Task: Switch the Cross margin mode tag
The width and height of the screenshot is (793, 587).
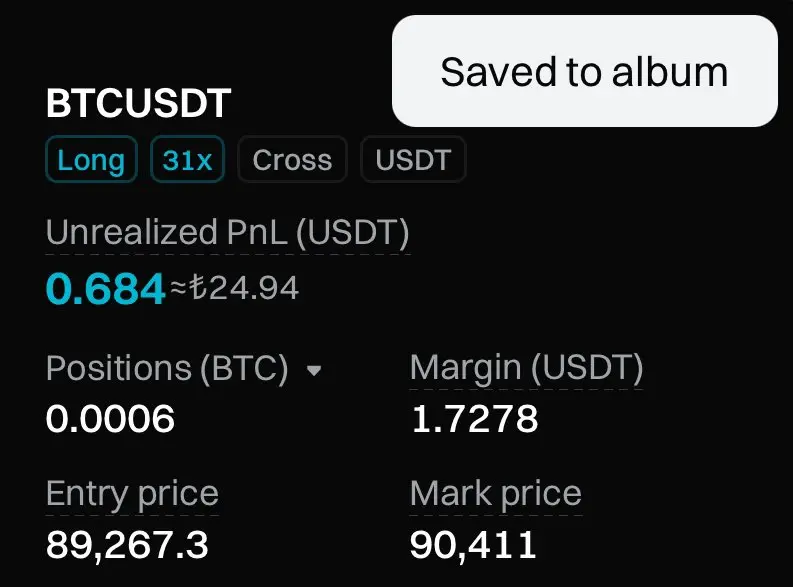Action: click(292, 159)
